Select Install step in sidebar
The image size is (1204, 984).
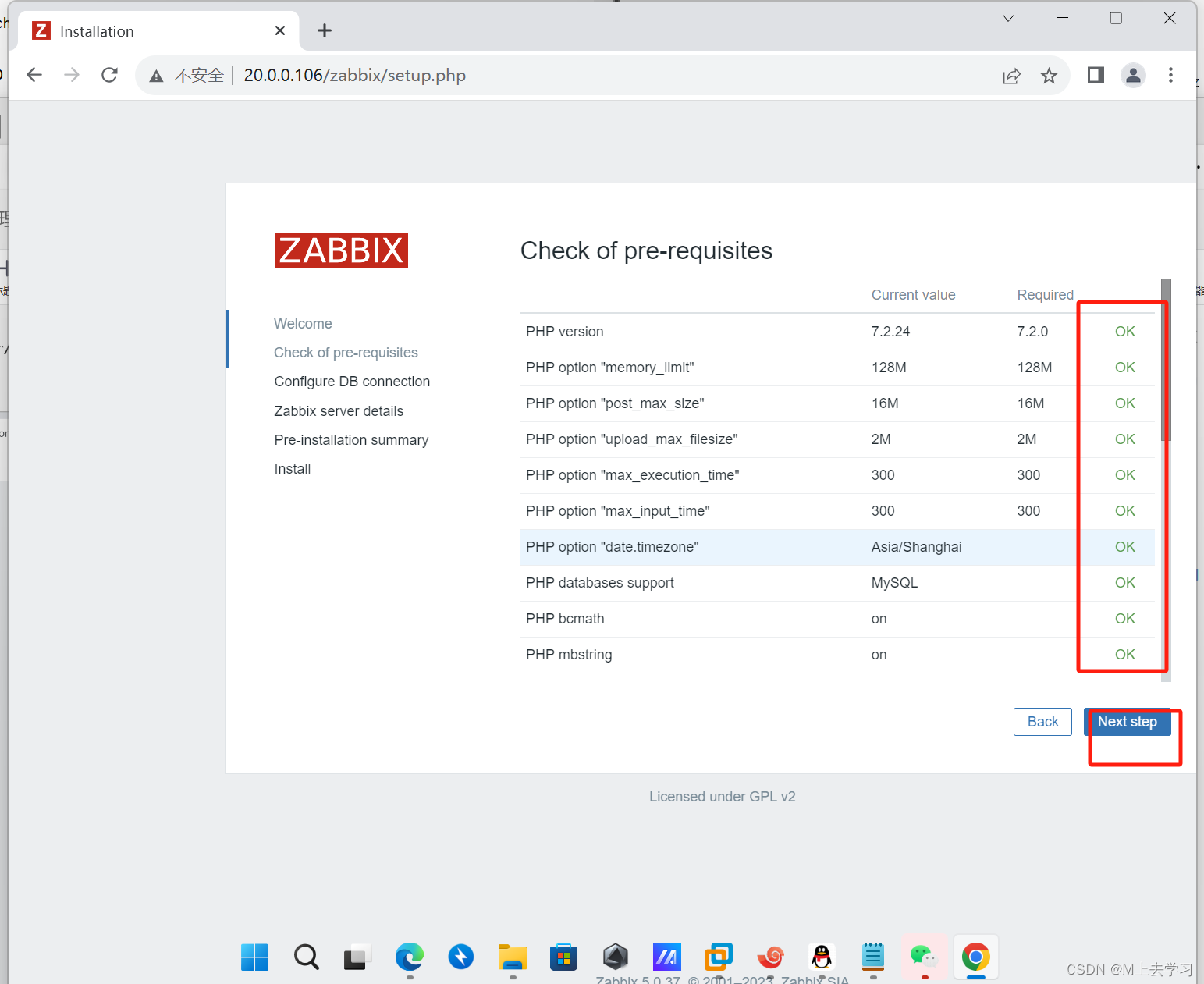(293, 469)
